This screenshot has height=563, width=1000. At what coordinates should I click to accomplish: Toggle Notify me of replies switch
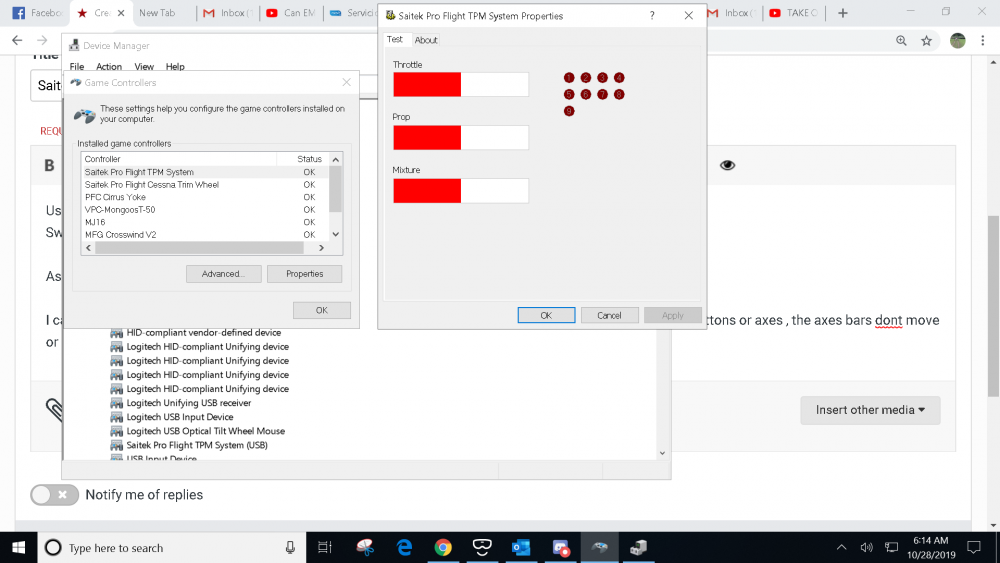click(54, 495)
